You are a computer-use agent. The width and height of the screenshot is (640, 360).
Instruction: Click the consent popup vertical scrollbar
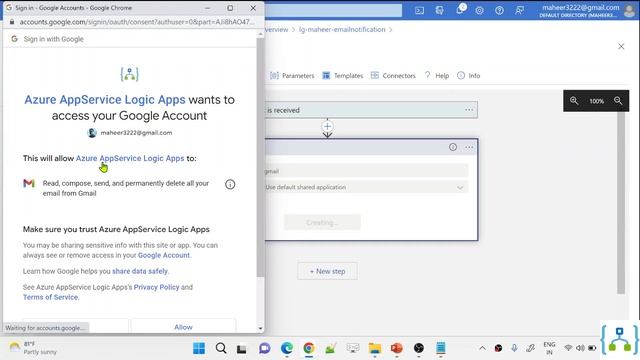tap(260, 157)
